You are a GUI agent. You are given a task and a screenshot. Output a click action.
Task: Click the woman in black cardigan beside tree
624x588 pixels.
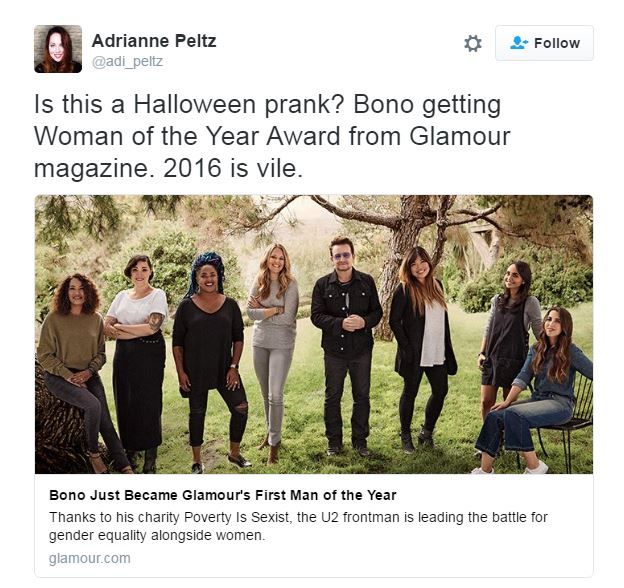[x=422, y=349]
